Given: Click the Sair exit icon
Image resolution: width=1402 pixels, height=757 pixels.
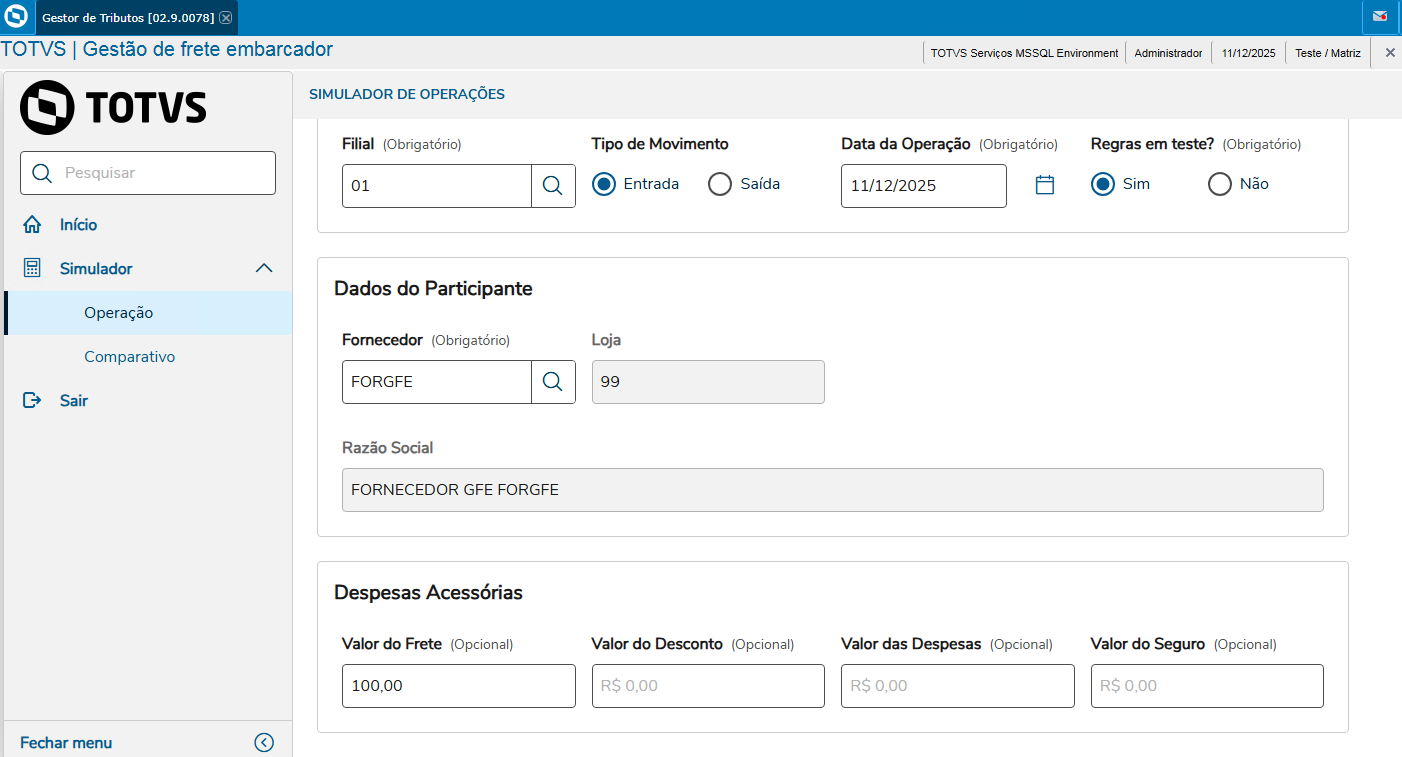Looking at the screenshot, I should (x=32, y=401).
